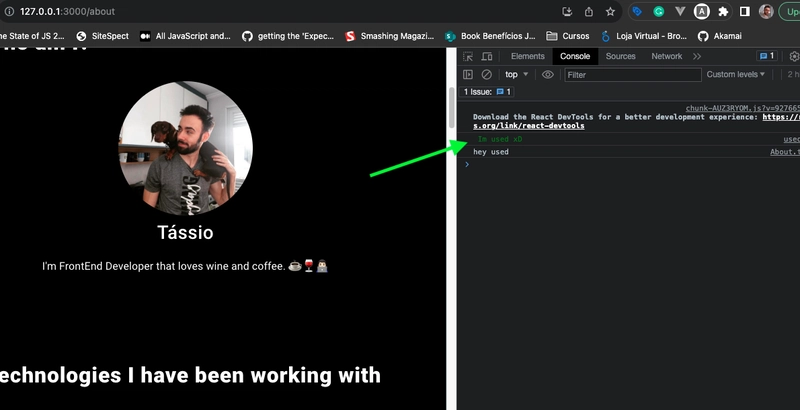This screenshot has height=410, width=800.
Task: Click the inspect element picker icon
Action: pos(468,57)
